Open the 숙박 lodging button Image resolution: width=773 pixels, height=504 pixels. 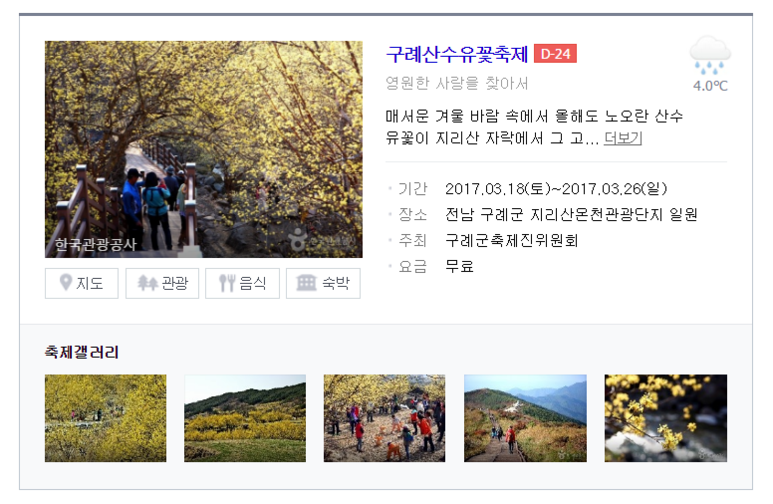323,283
